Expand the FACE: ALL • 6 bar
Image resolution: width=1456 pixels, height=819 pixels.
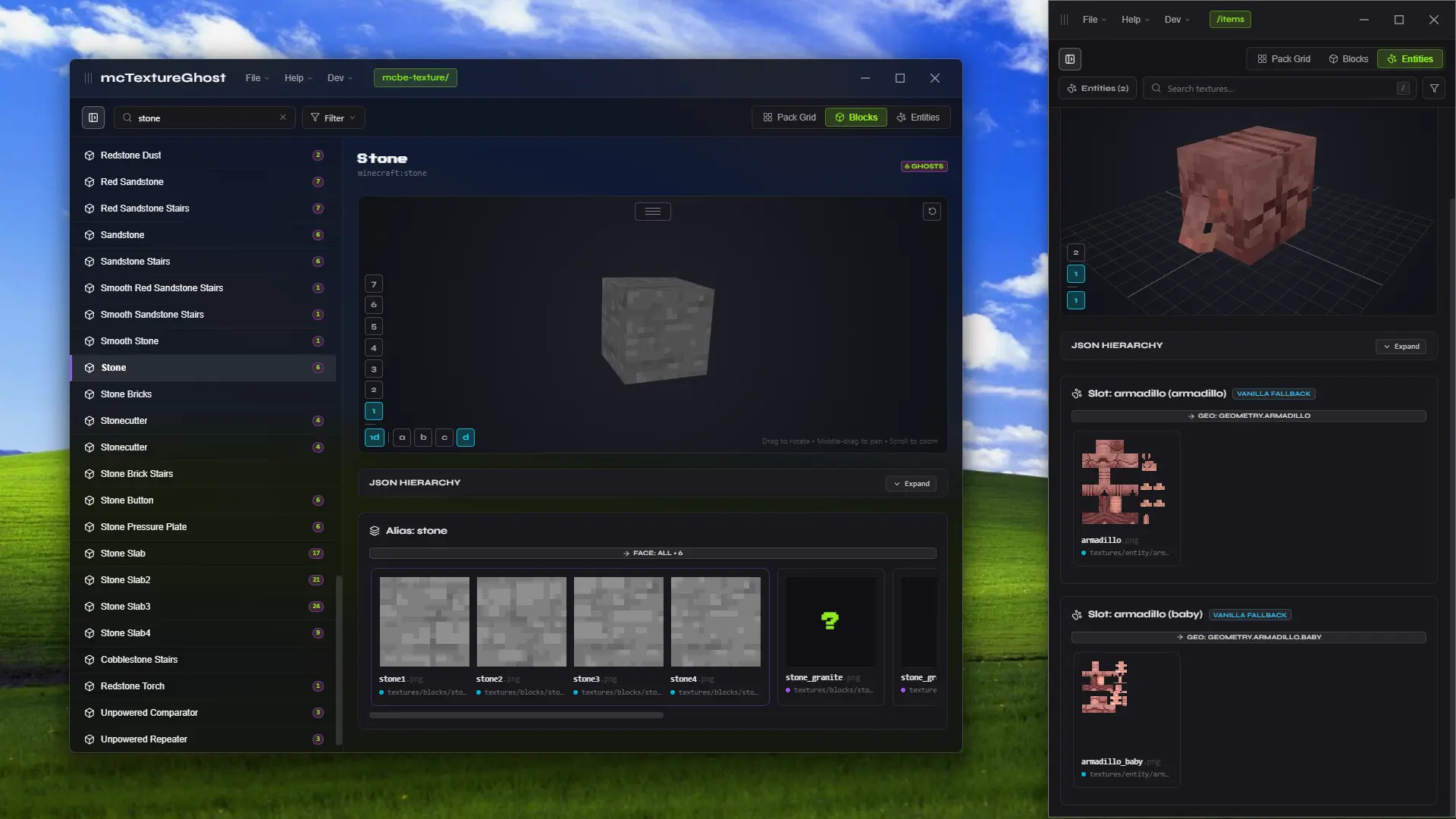pos(653,554)
